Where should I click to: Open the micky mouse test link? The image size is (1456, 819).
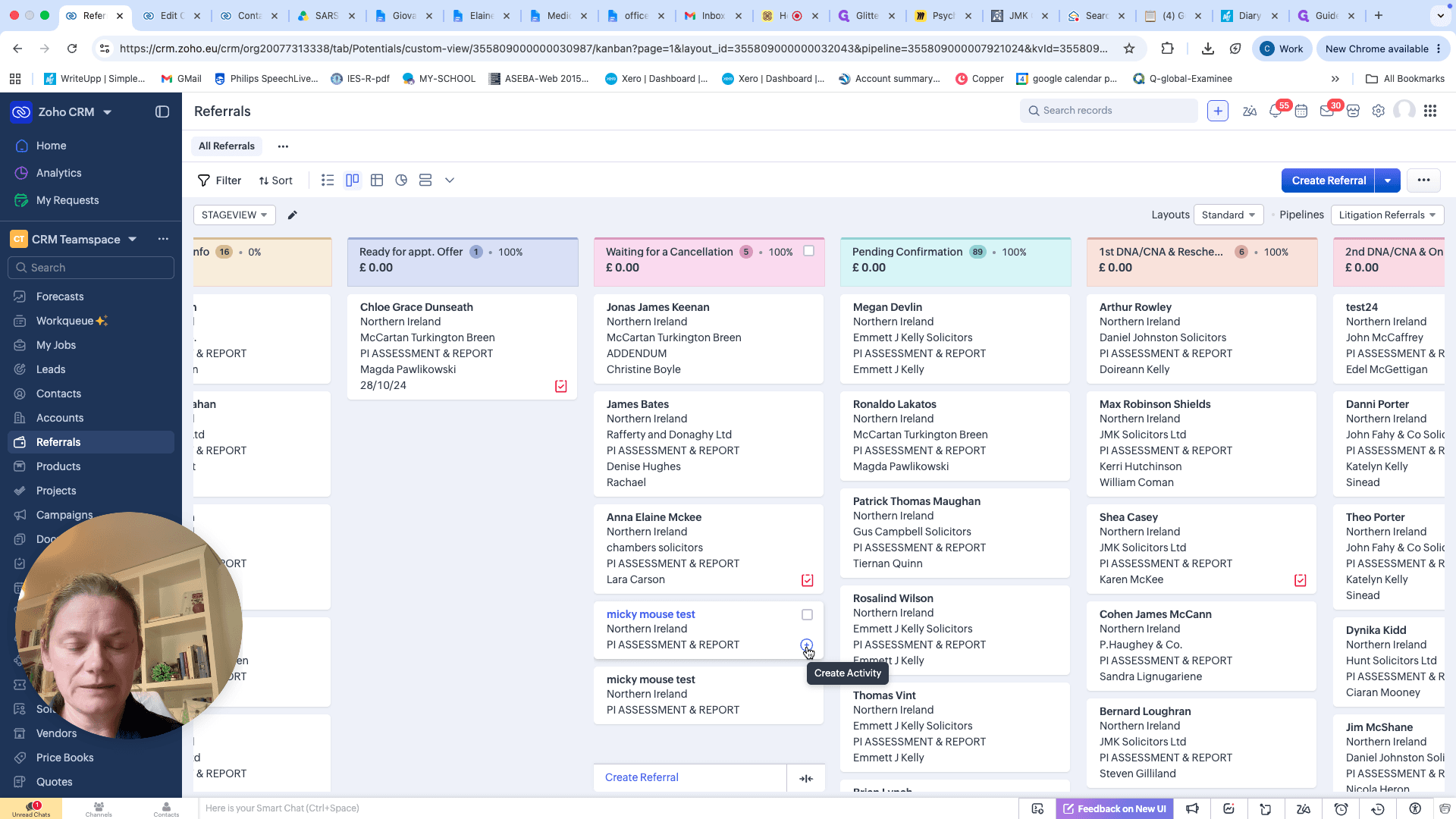click(x=651, y=615)
